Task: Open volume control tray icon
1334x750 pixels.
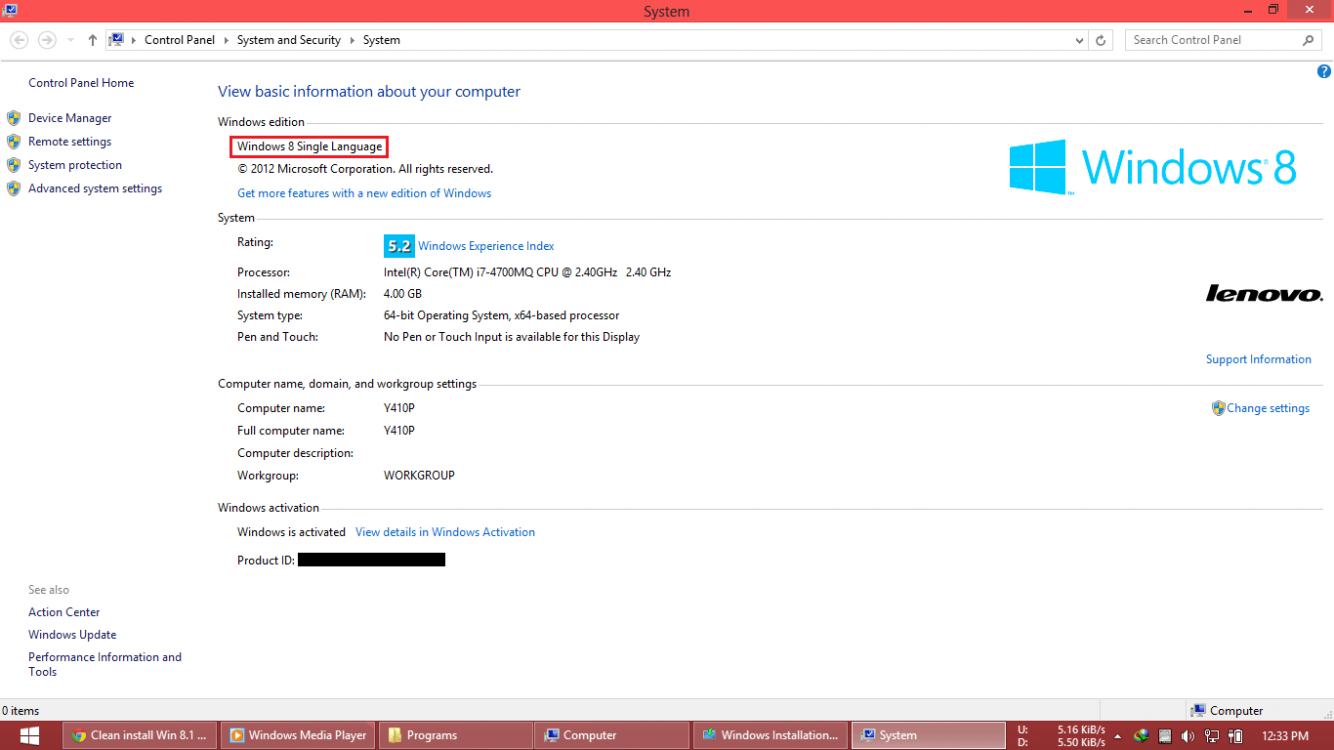Action: pyautogui.click(x=1188, y=736)
